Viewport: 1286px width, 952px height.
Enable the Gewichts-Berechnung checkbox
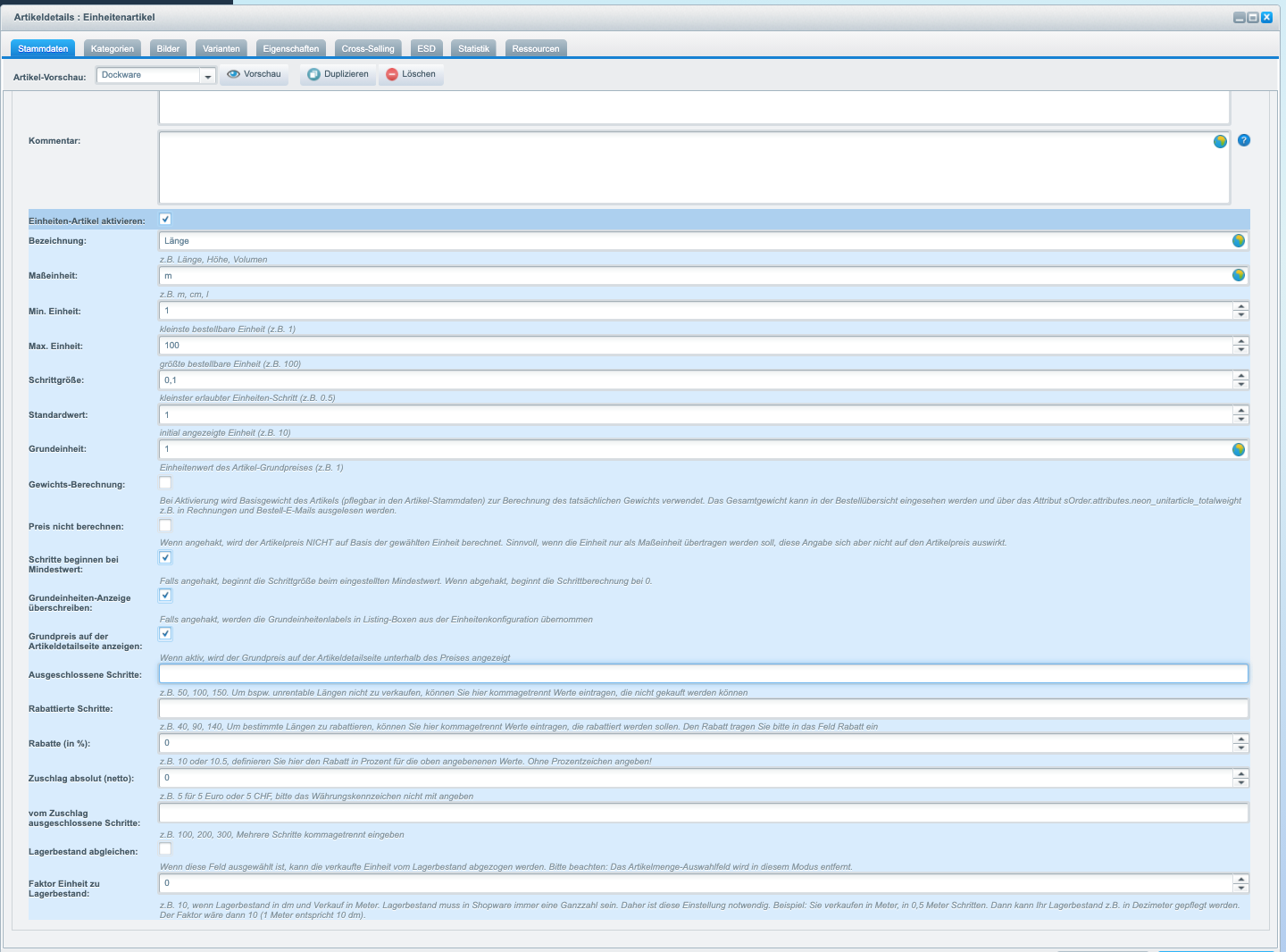(x=165, y=483)
